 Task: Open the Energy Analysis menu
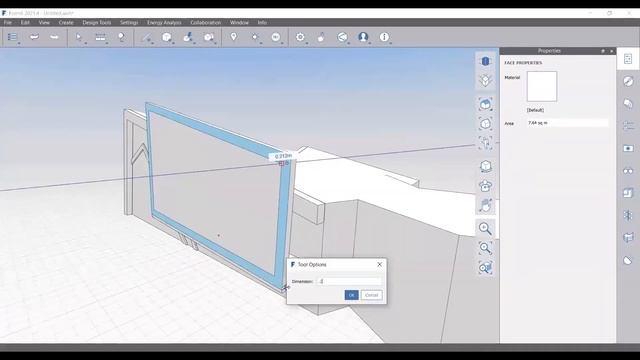click(164, 22)
